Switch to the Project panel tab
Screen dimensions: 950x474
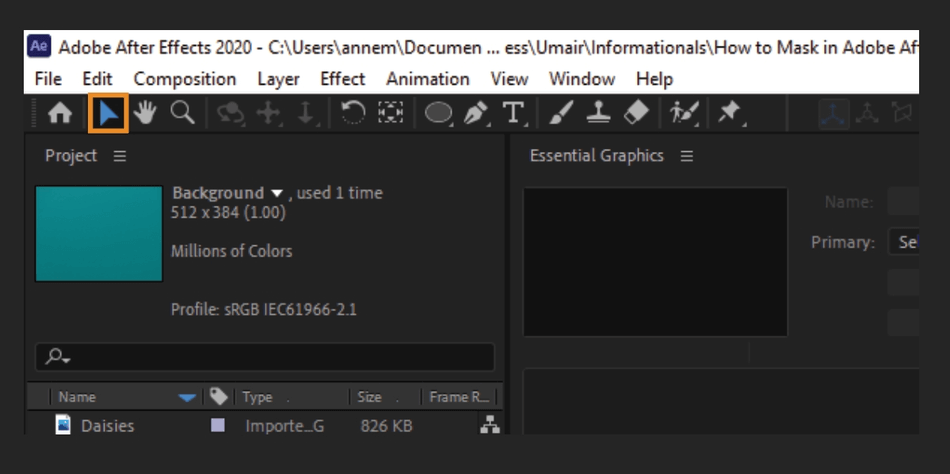click(71, 156)
